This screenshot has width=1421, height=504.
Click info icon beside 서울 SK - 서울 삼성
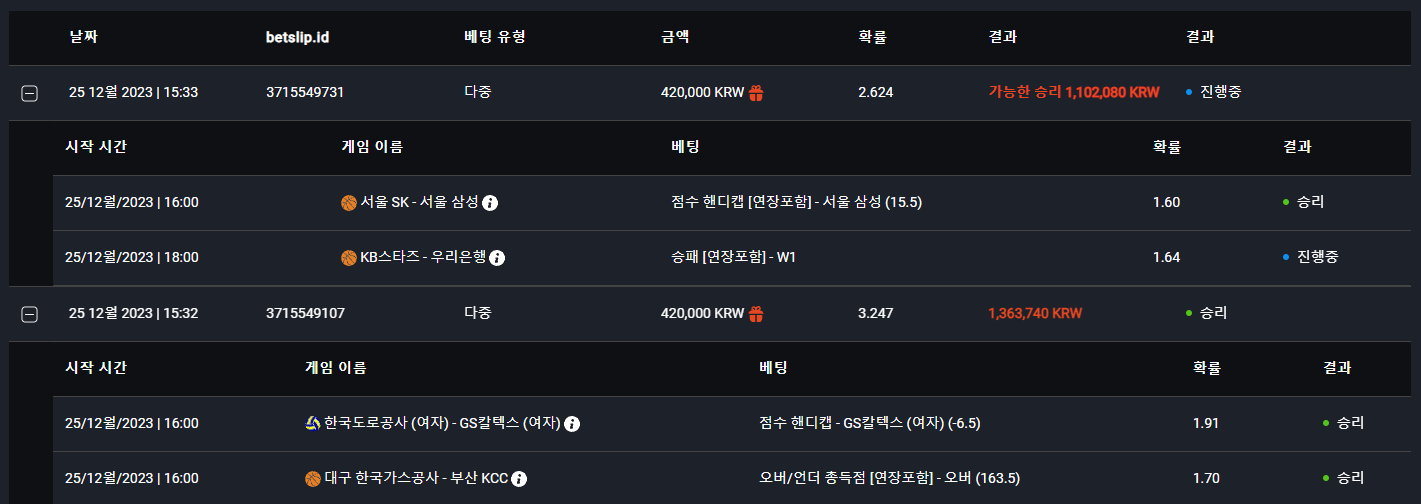coord(490,203)
